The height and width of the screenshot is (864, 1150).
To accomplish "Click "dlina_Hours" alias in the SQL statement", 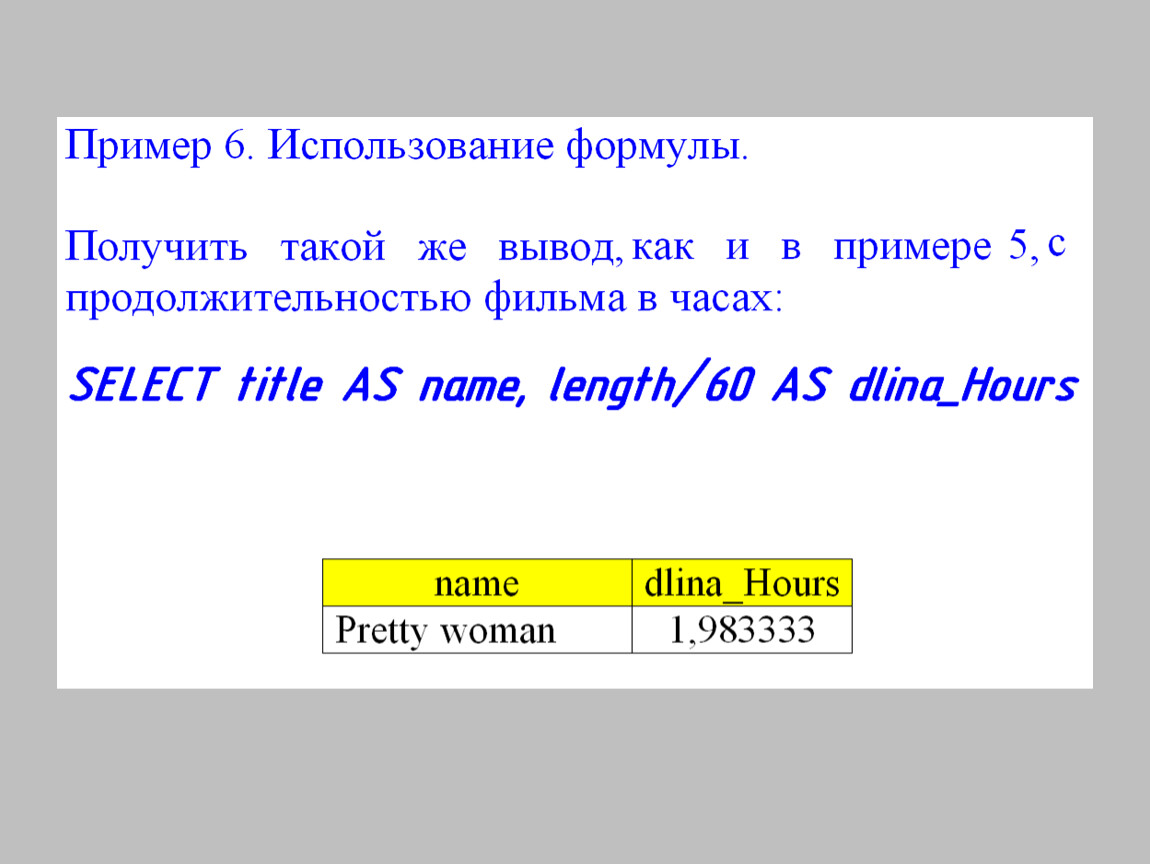I will (962, 386).
